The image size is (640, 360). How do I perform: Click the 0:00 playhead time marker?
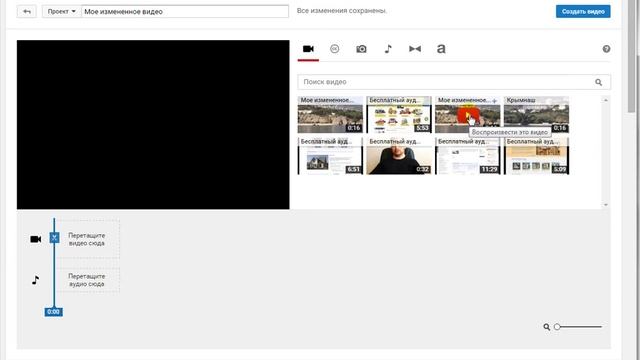click(x=53, y=312)
